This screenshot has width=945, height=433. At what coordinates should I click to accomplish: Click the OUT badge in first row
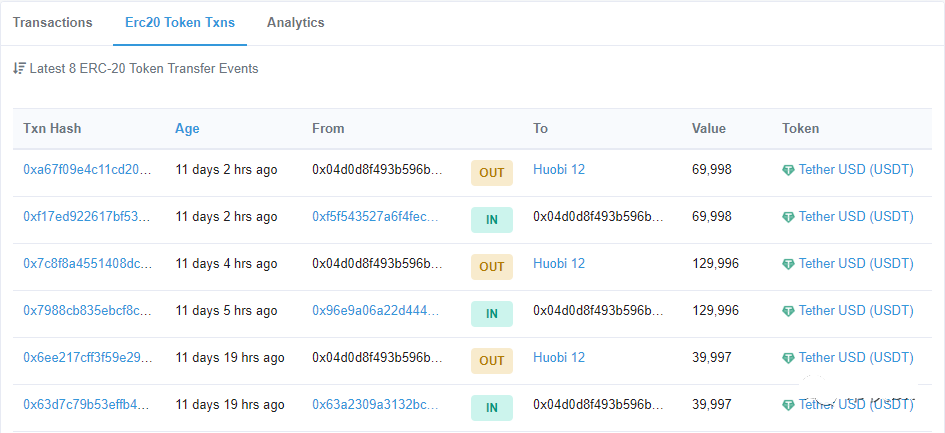pyautogui.click(x=491, y=172)
